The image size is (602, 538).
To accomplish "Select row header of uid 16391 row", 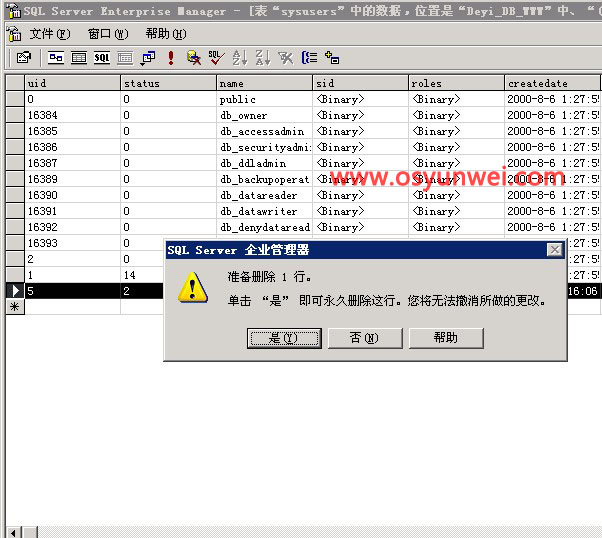I will tap(15, 211).
